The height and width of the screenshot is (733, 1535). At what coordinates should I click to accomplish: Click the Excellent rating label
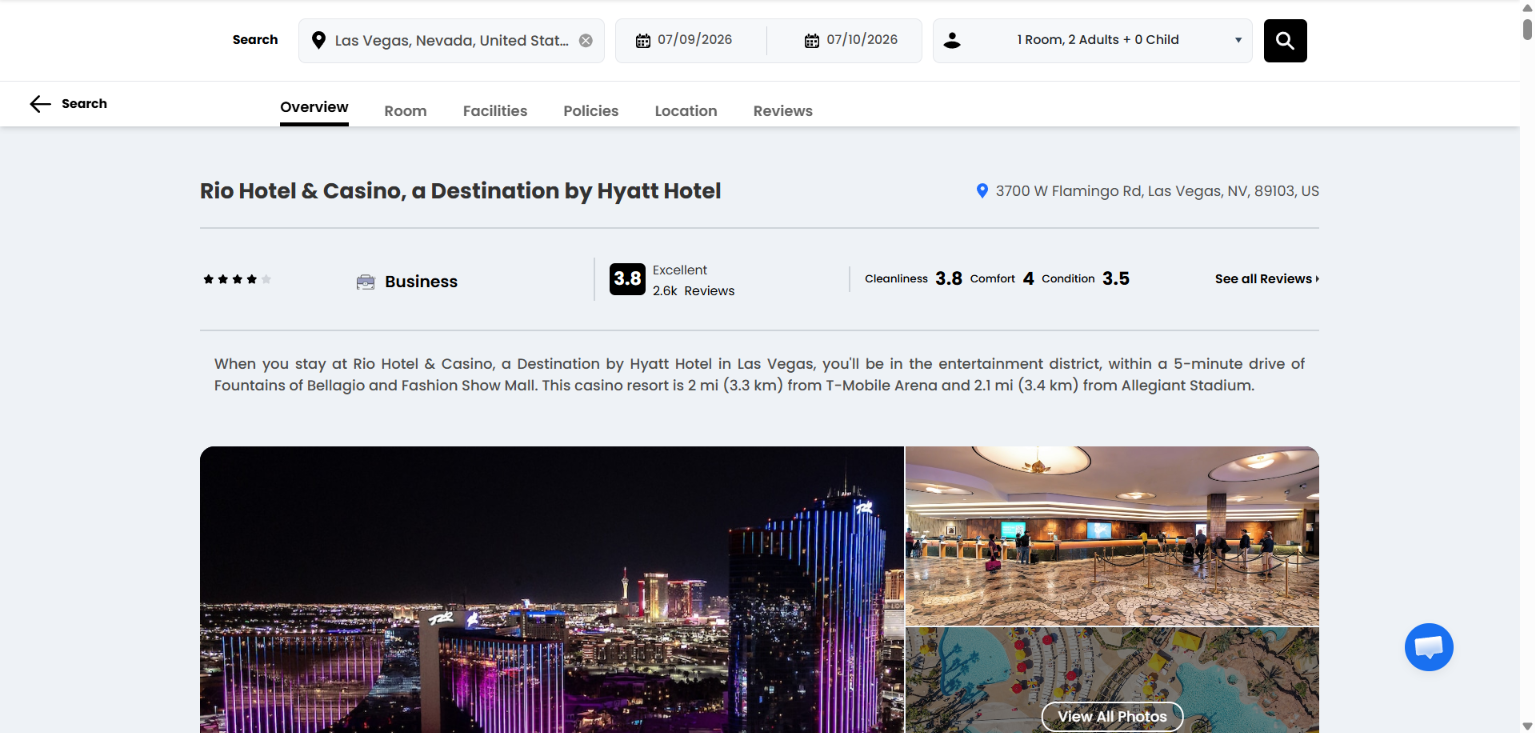point(680,270)
